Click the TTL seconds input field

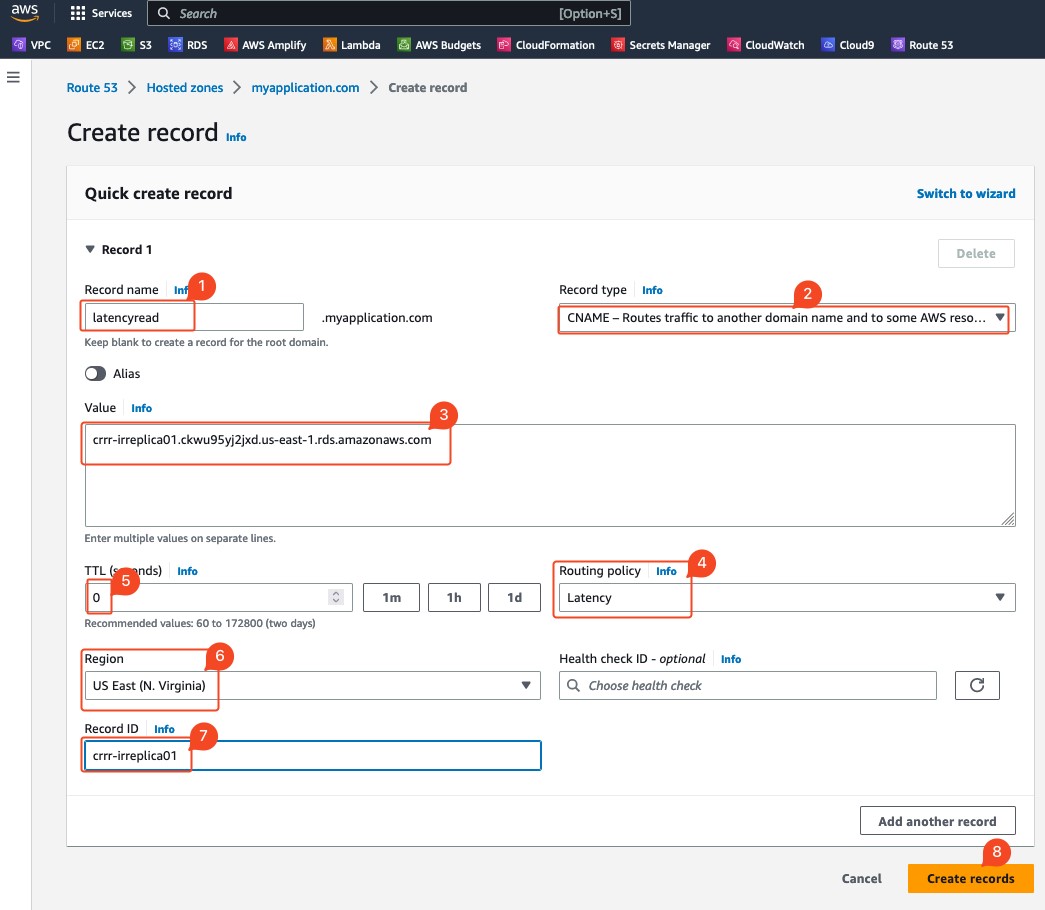click(x=219, y=597)
